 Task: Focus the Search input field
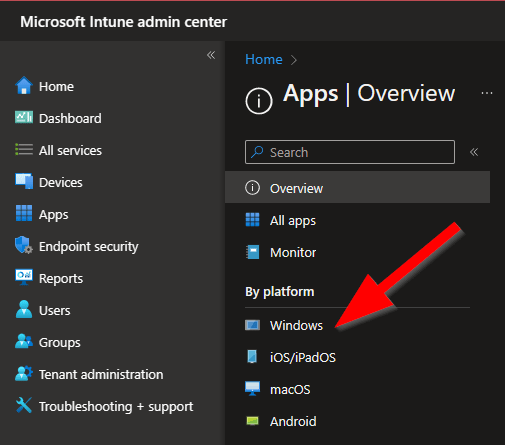pos(350,152)
